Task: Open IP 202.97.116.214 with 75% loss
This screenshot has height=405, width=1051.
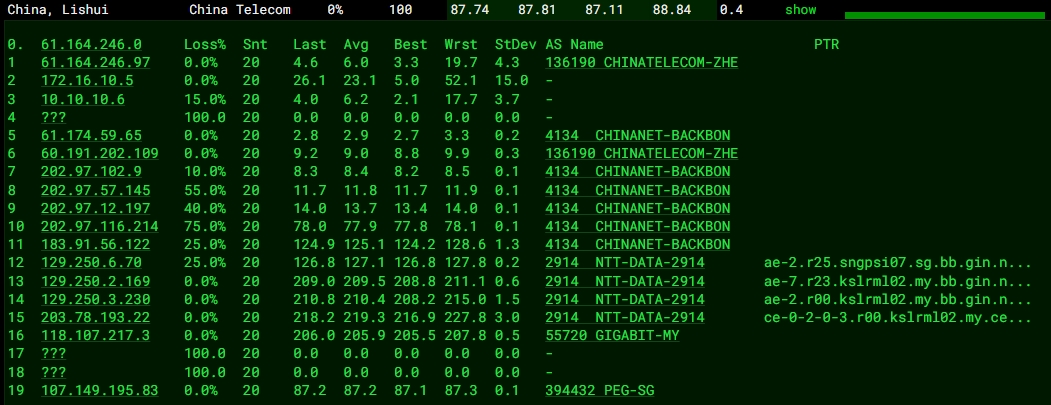Action: 99,226
